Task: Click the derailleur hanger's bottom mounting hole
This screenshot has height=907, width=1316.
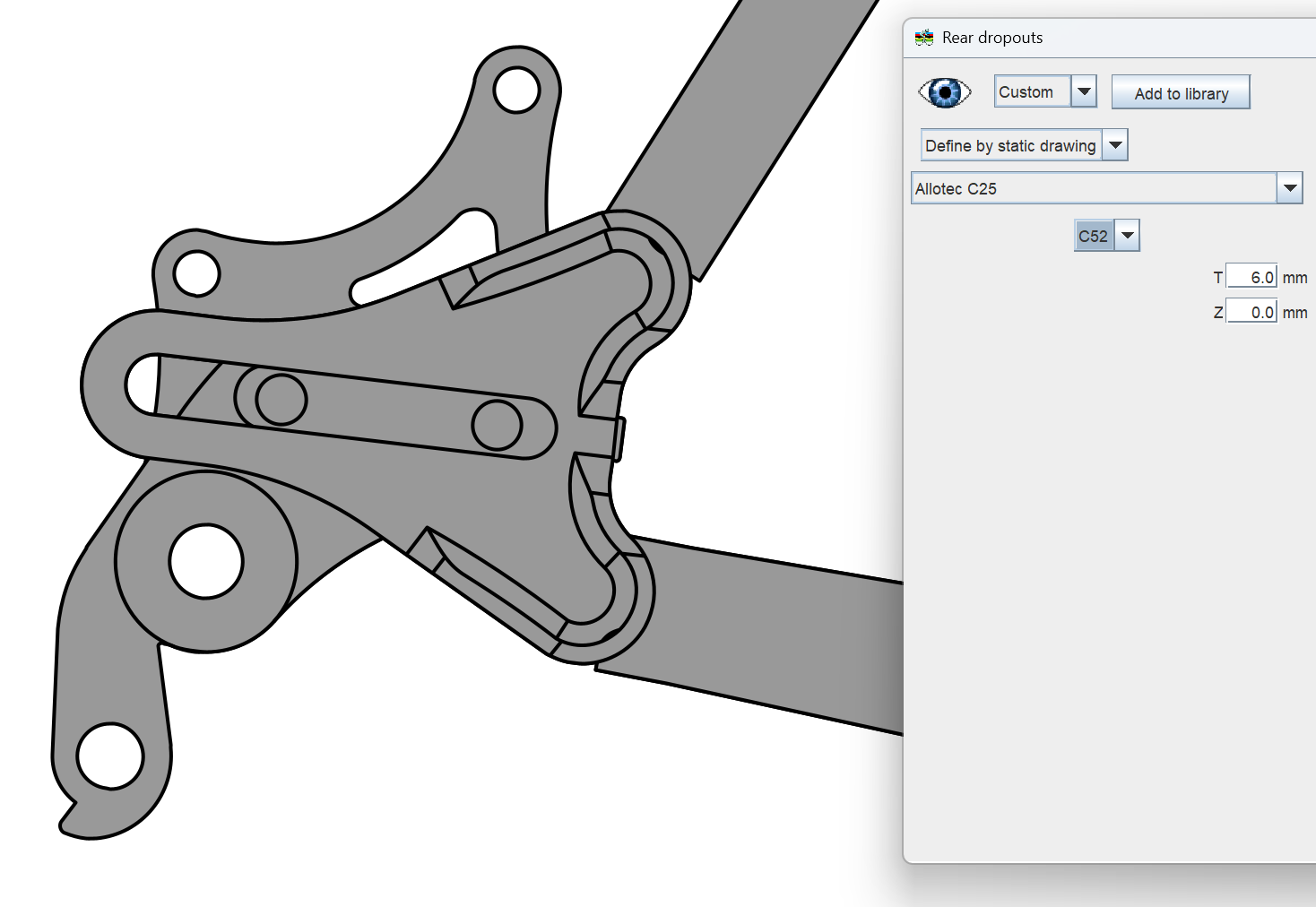Action: (110, 756)
